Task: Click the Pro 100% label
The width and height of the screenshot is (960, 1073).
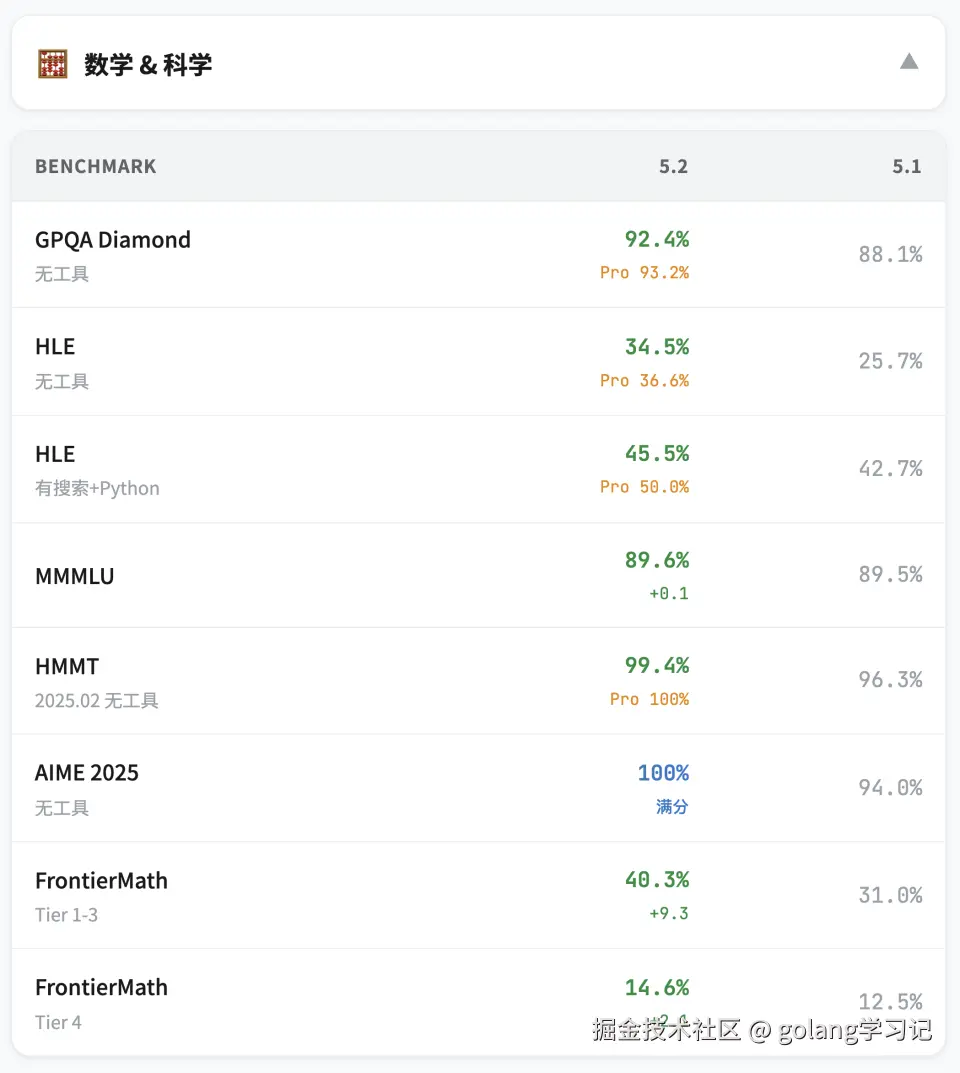Action: (649, 699)
